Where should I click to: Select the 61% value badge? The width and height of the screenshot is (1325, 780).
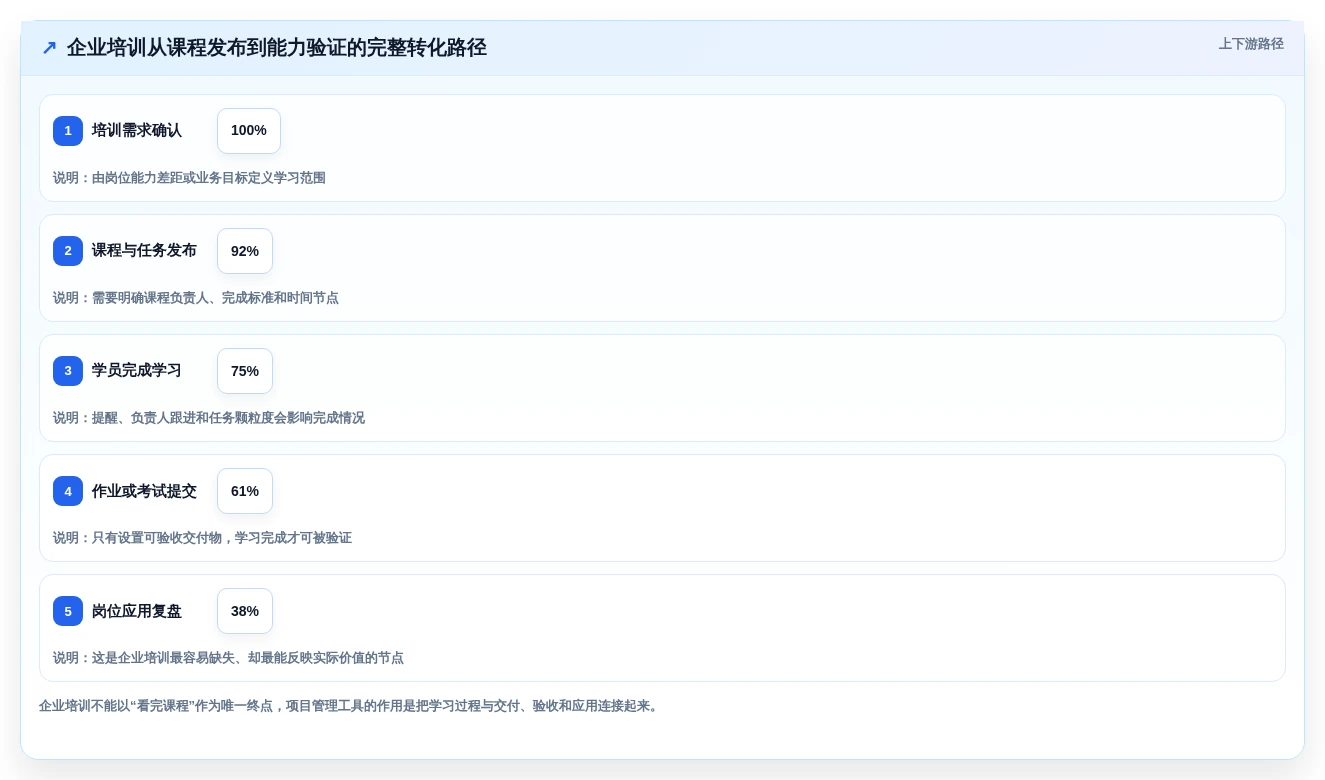(x=245, y=491)
